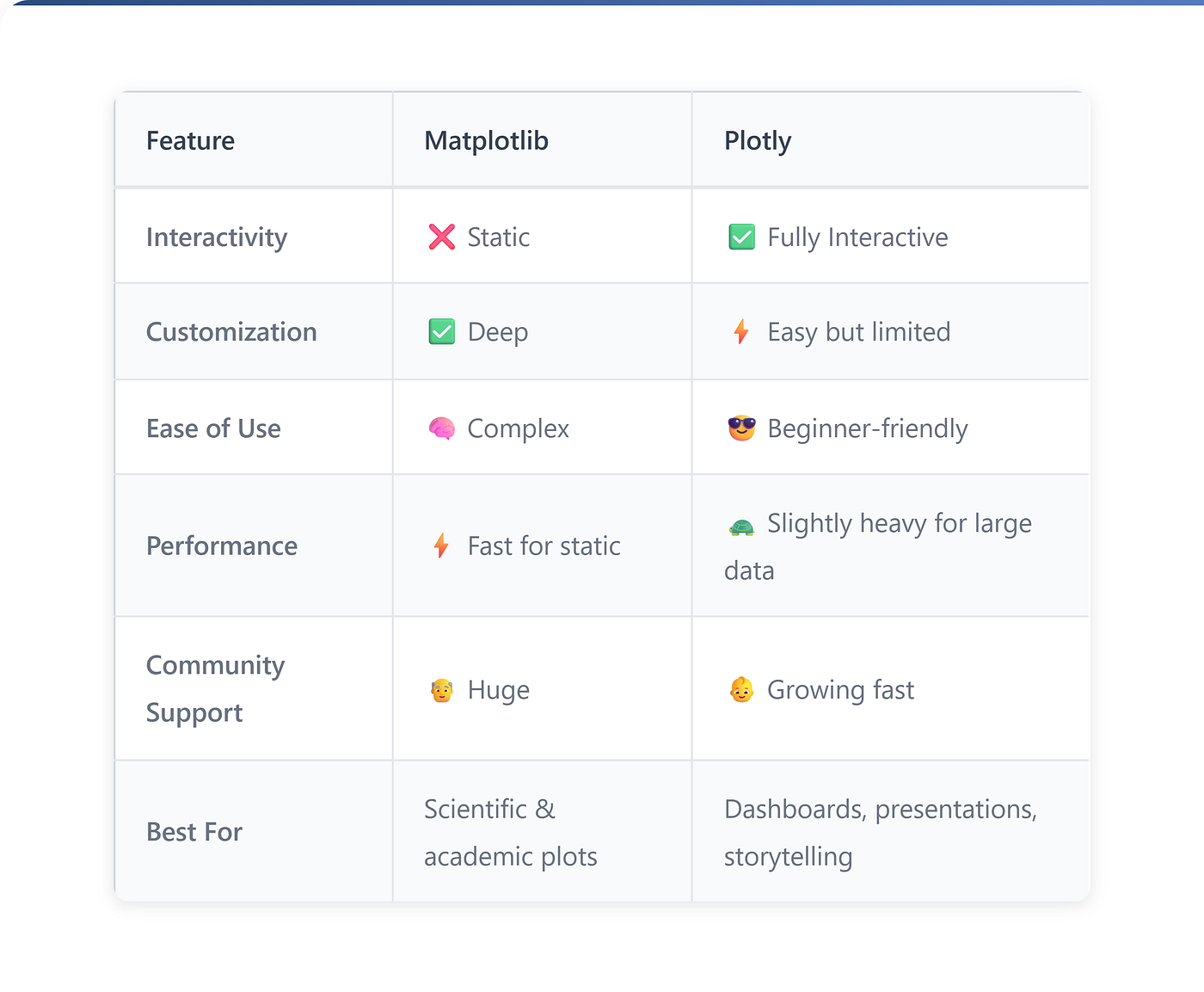Click the Interactivity row label

coord(217,237)
